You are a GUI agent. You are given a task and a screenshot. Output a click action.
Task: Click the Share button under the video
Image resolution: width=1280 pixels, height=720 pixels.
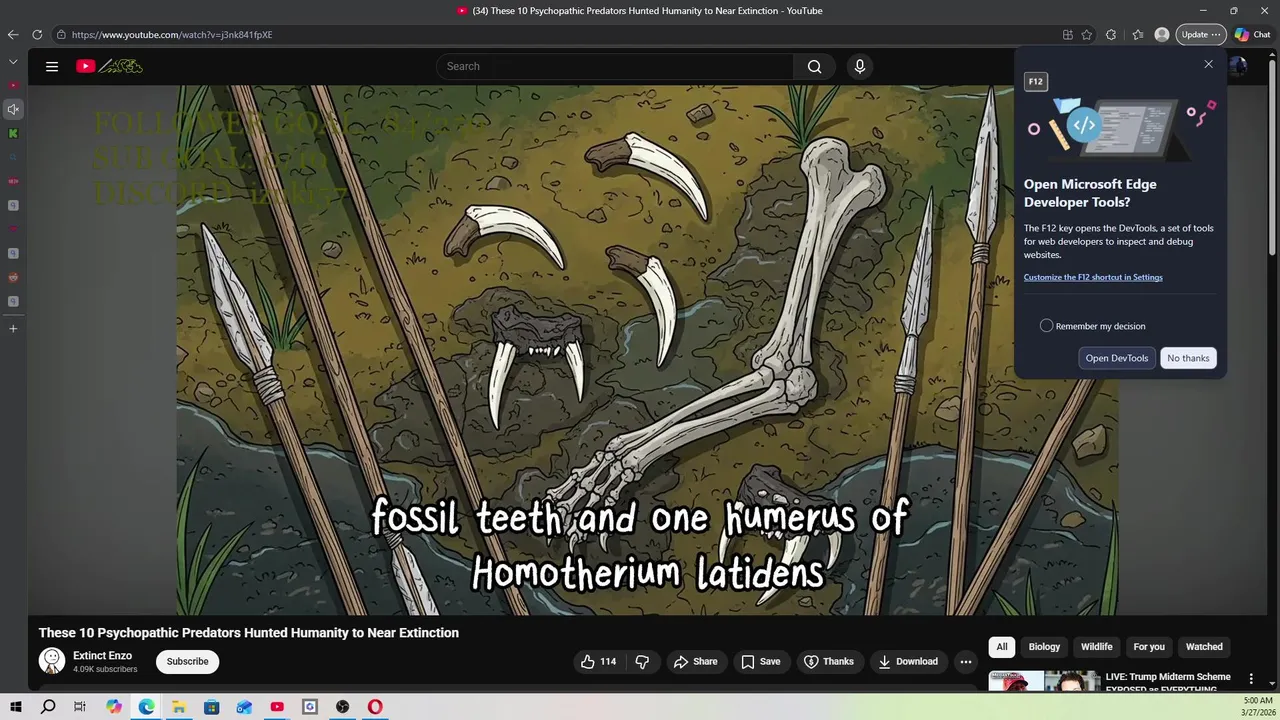click(x=695, y=662)
